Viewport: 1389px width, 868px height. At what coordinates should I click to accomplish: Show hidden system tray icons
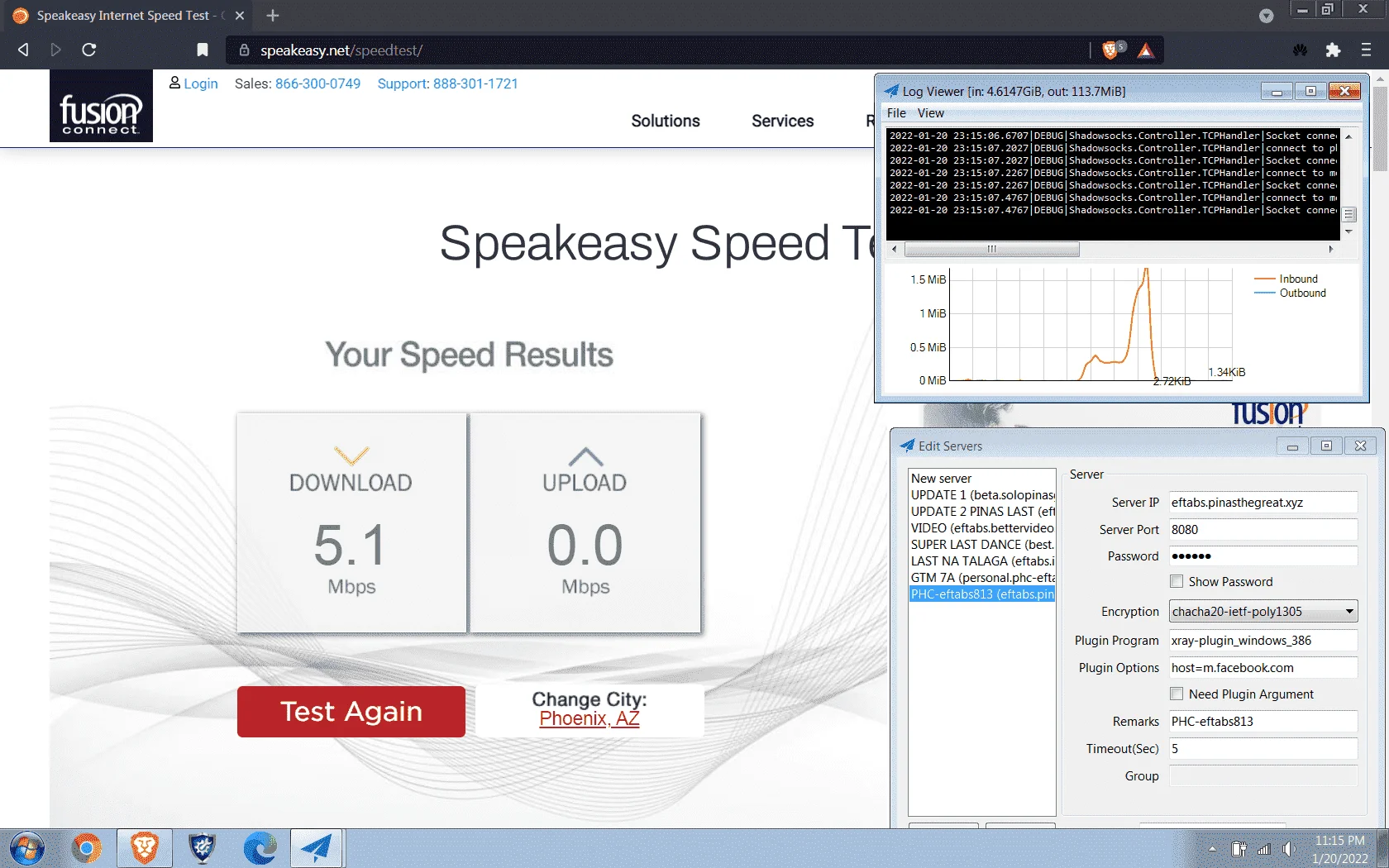[1212, 849]
